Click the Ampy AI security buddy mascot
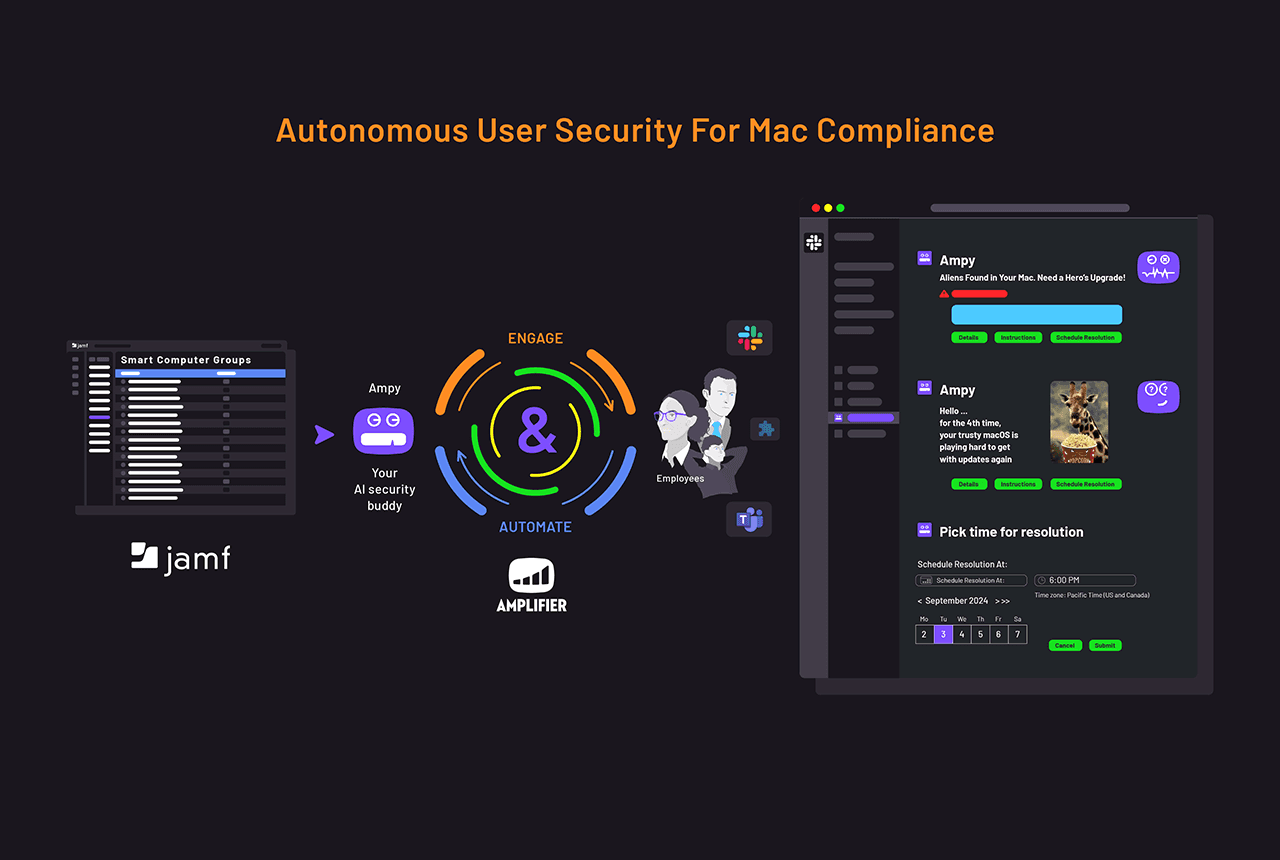The width and height of the screenshot is (1280, 860). 383,431
